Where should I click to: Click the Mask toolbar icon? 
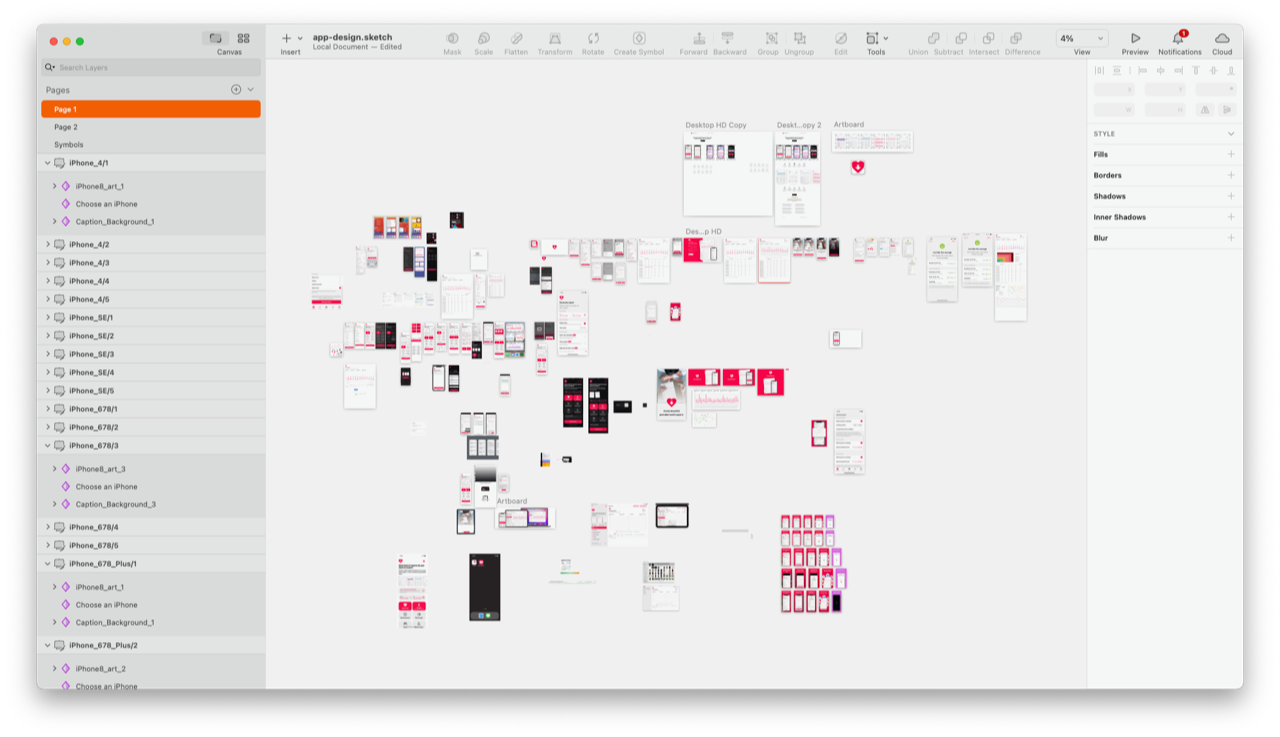pyautogui.click(x=452, y=38)
